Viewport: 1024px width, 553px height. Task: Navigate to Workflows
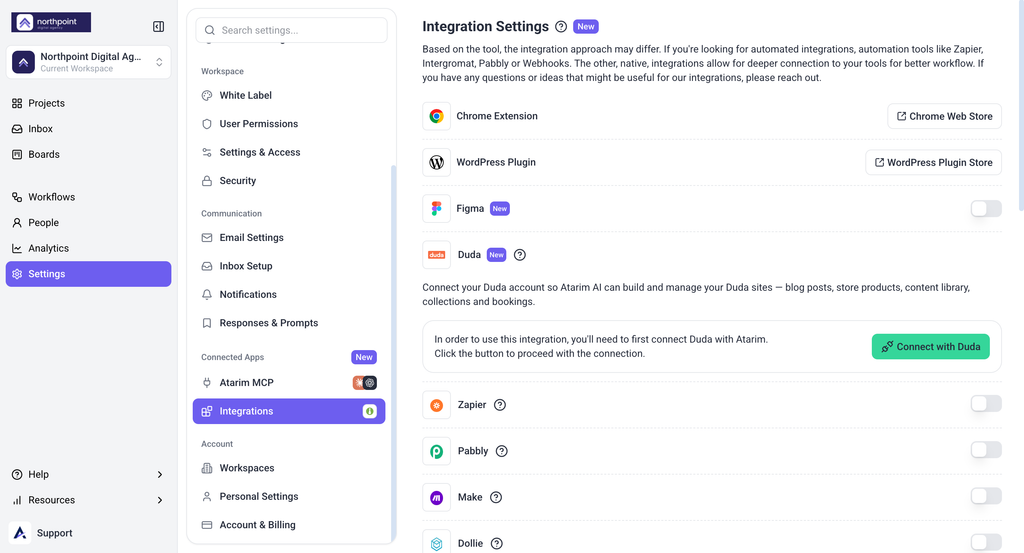pos(88,197)
